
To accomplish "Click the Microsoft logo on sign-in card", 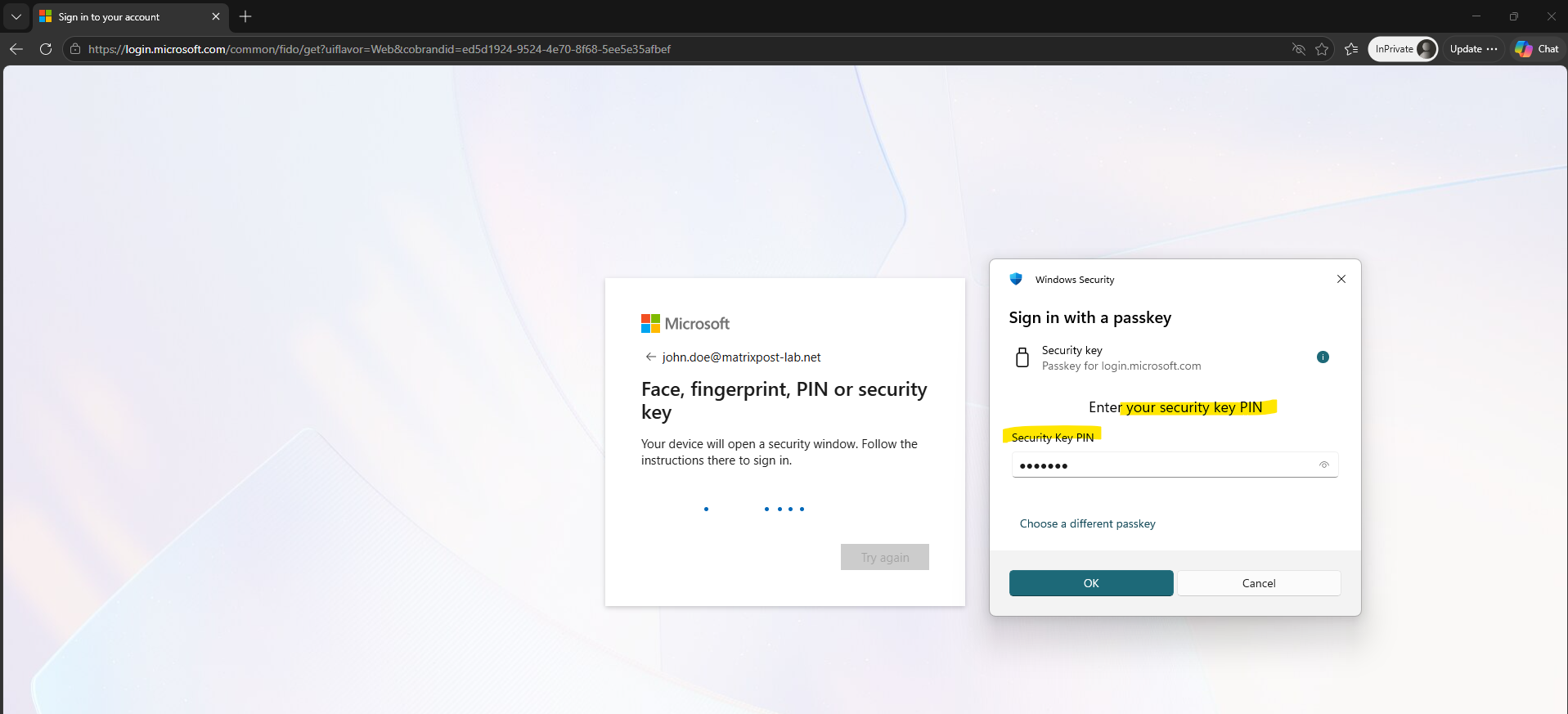I will click(685, 324).
